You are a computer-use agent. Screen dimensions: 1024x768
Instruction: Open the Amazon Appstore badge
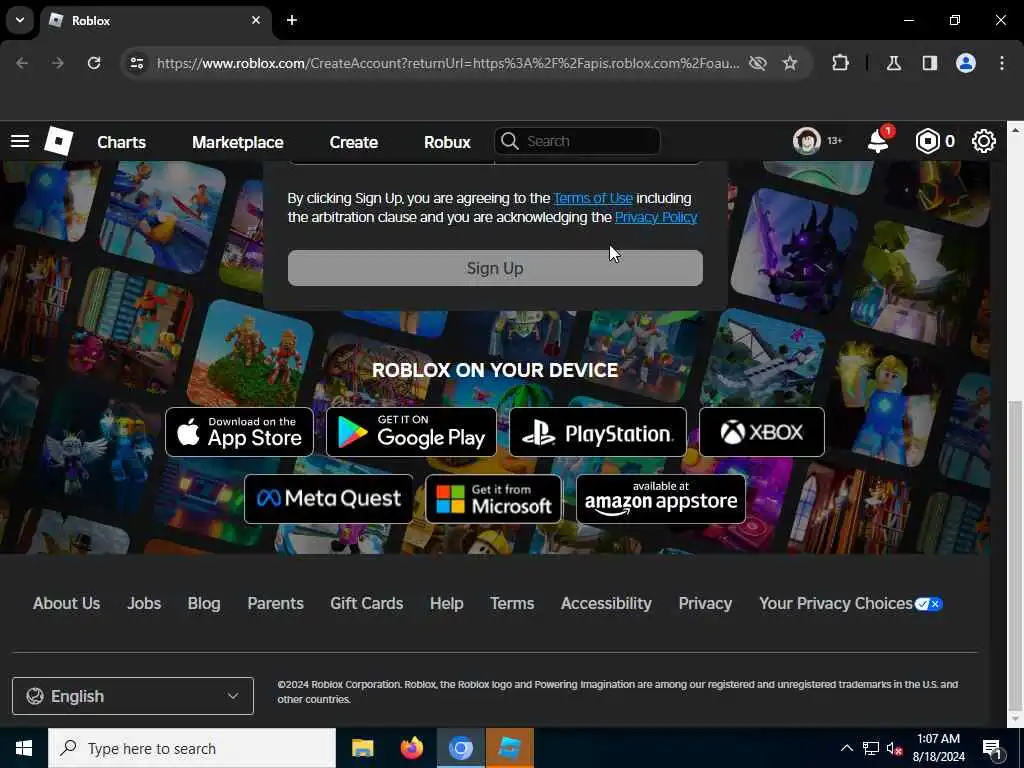661,499
